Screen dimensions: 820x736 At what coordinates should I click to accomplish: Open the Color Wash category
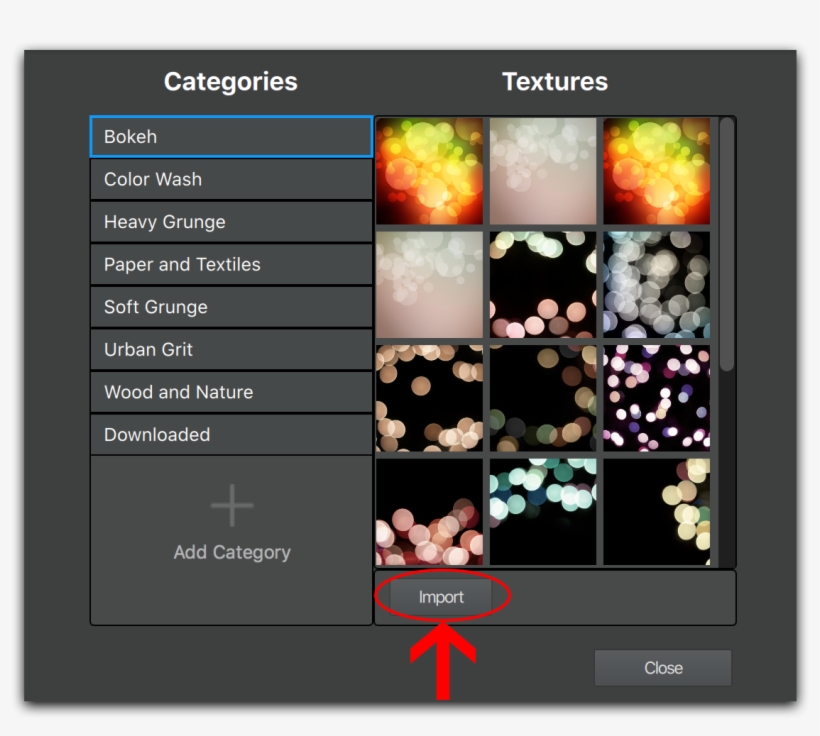pos(231,180)
